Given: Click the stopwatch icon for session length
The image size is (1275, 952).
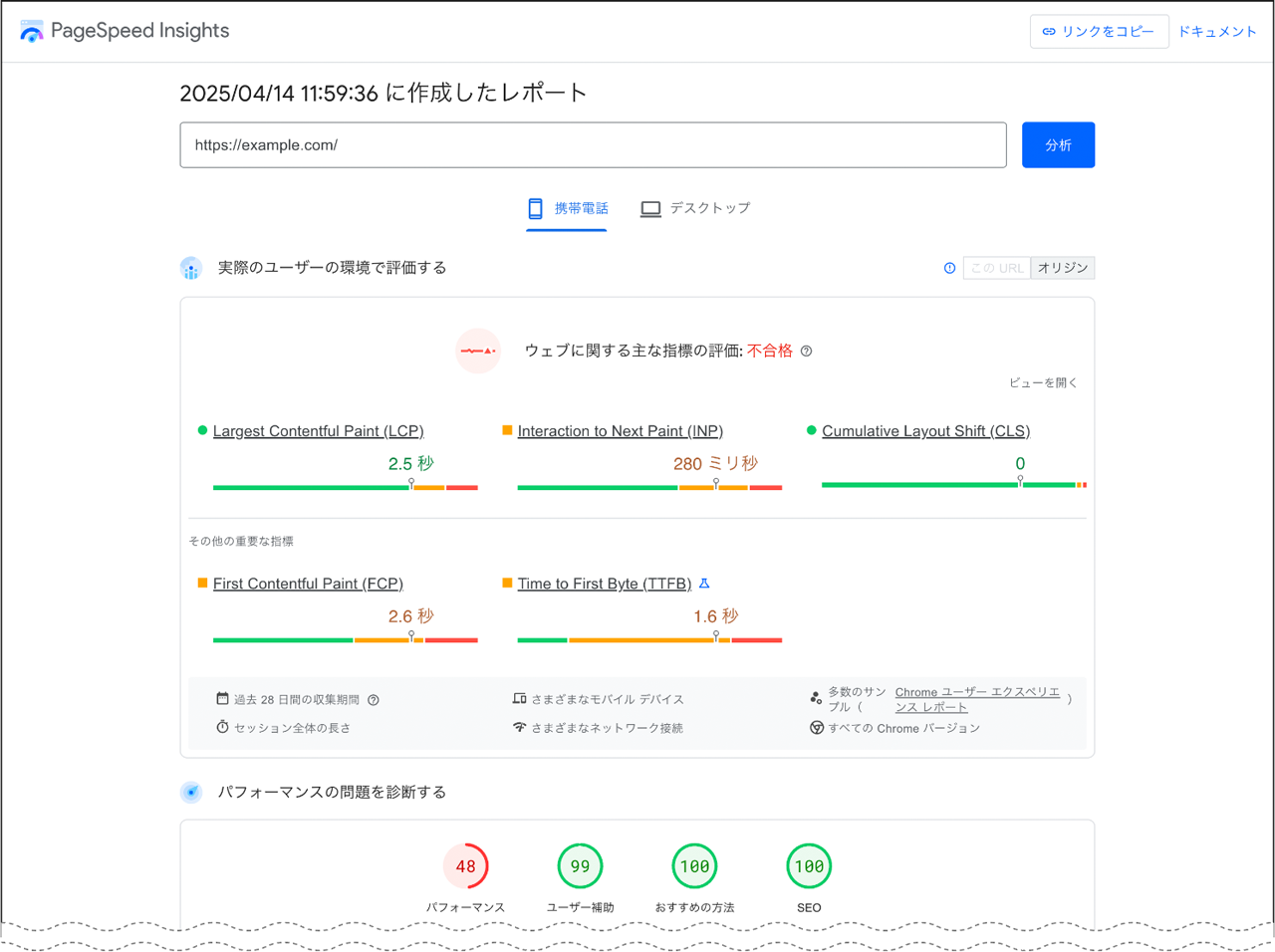Looking at the screenshot, I should tap(222, 727).
